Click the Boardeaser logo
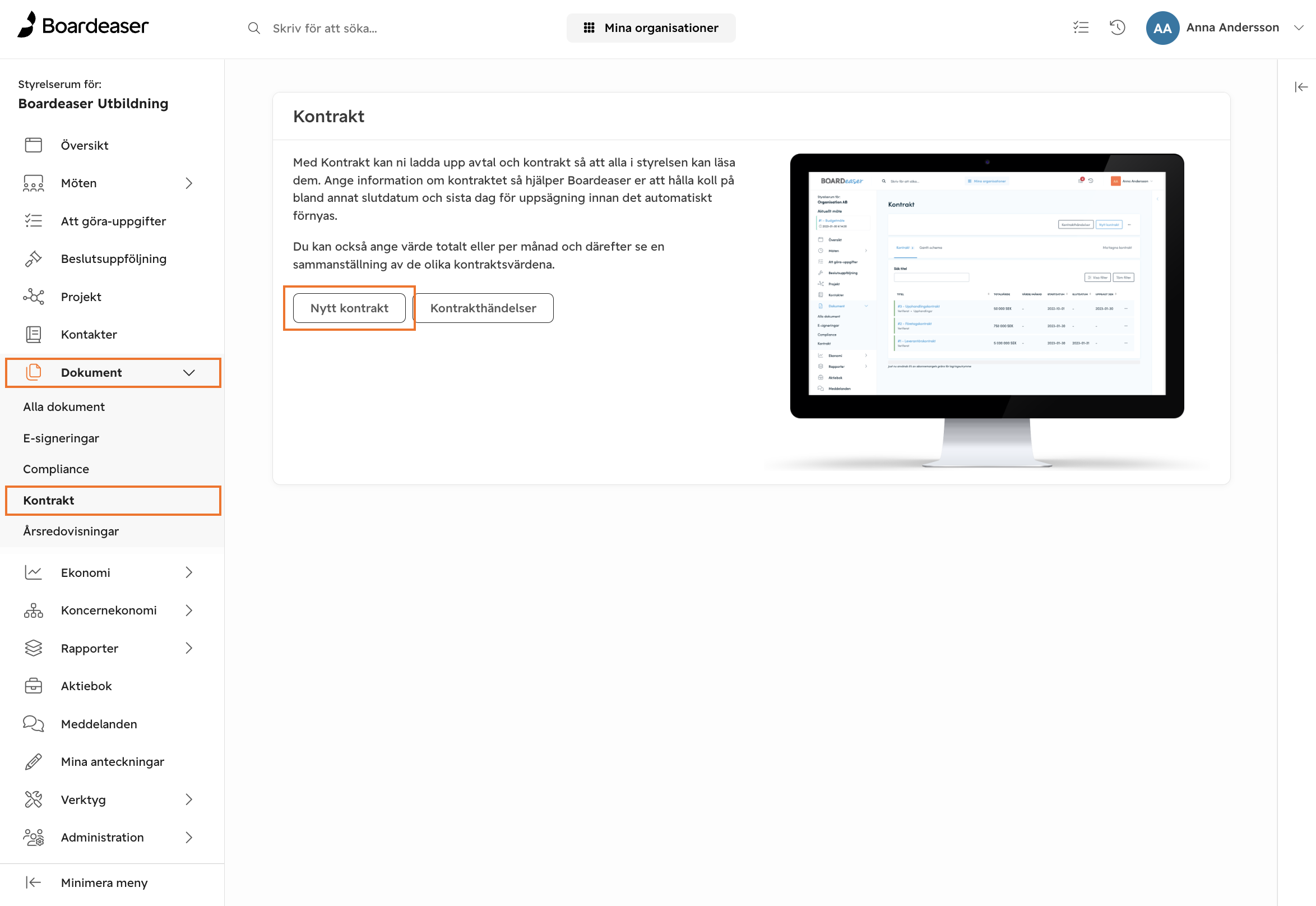This screenshot has height=906, width=1316. [x=83, y=26]
